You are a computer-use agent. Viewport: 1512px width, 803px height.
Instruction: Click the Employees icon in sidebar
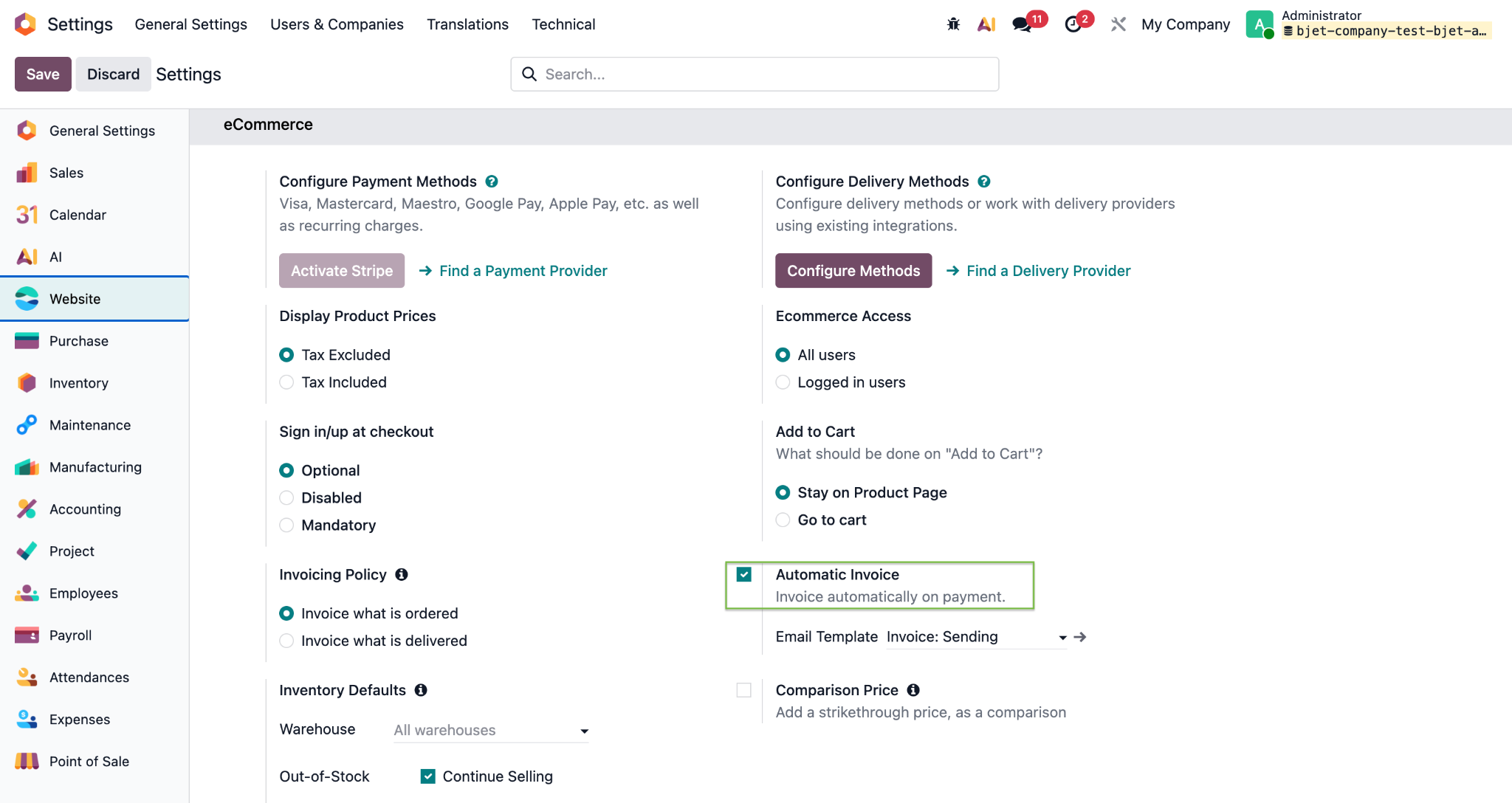click(x=27, y=593)
